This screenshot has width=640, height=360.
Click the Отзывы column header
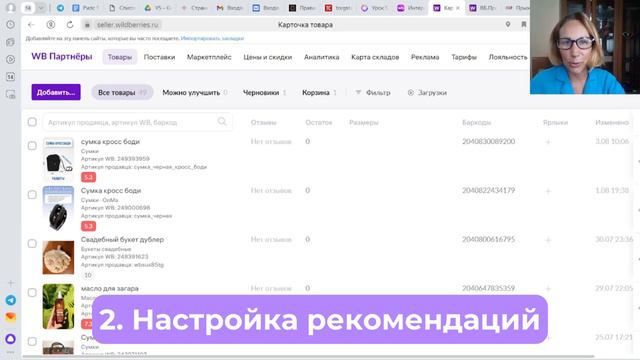(263, 122)
